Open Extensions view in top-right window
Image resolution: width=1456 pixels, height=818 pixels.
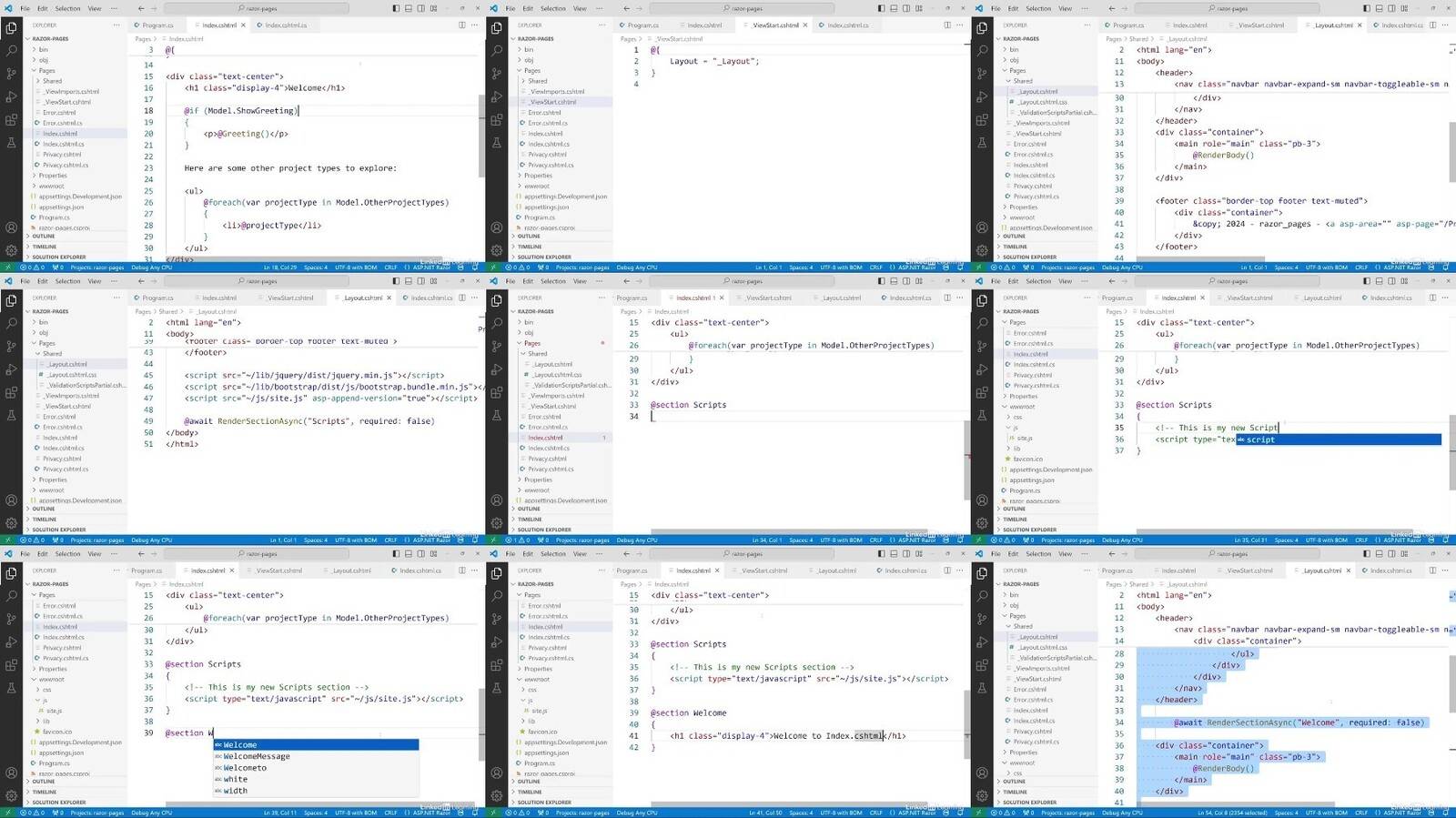(x=982, y=119)
